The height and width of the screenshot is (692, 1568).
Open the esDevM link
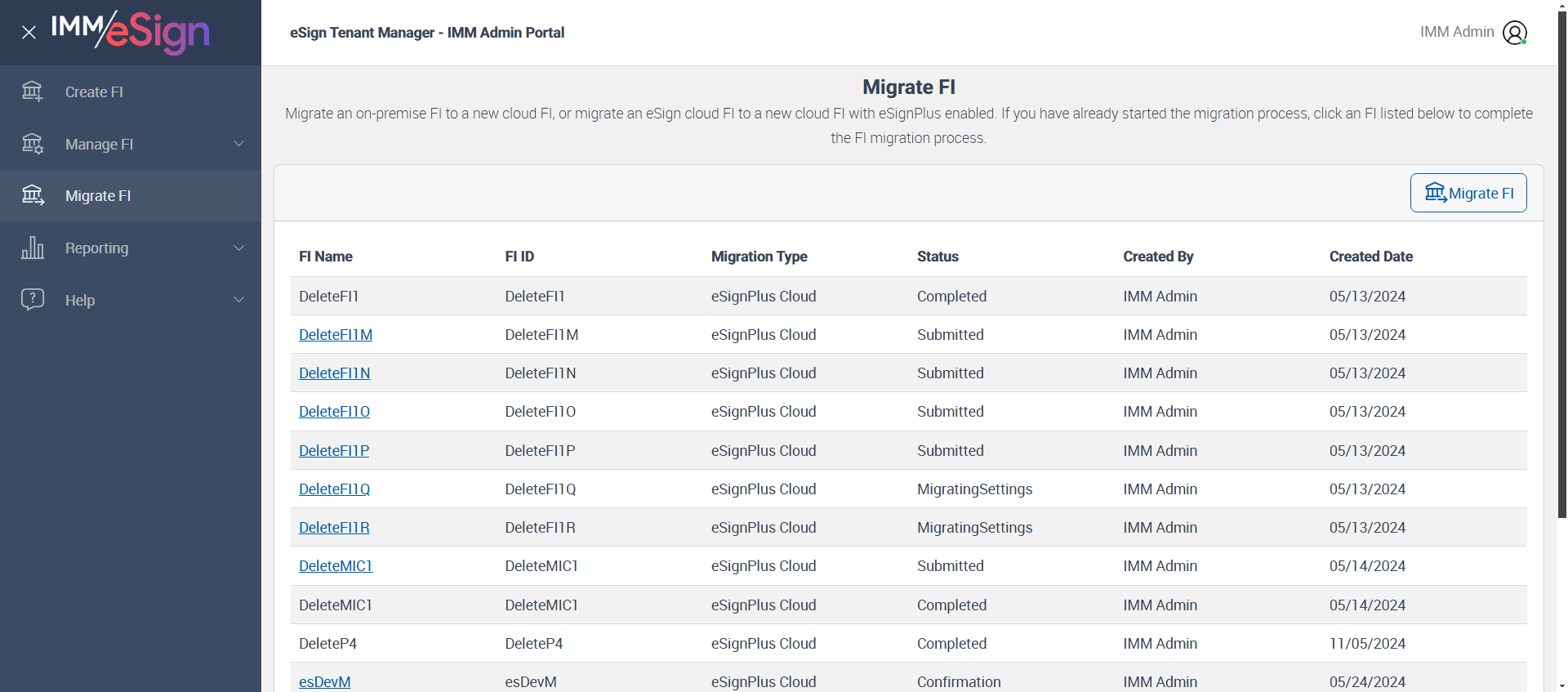[x=324, y=682]
